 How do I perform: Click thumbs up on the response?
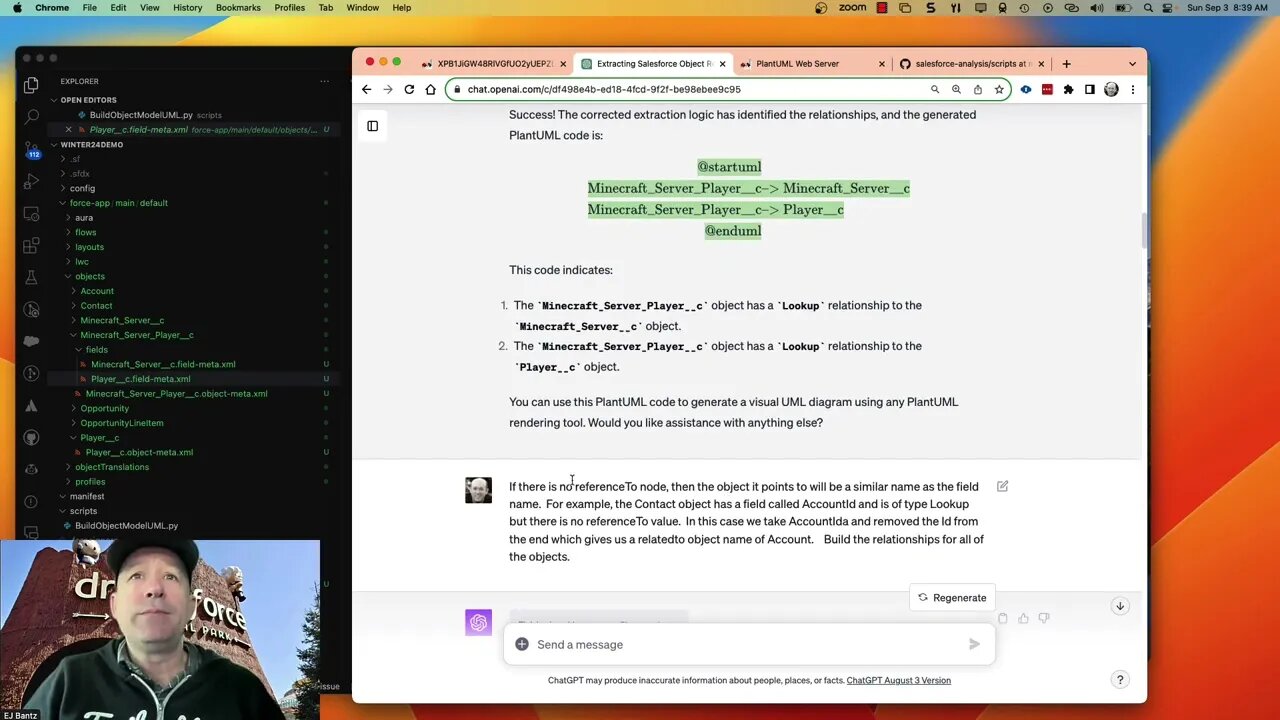(x=1023, y=619)
